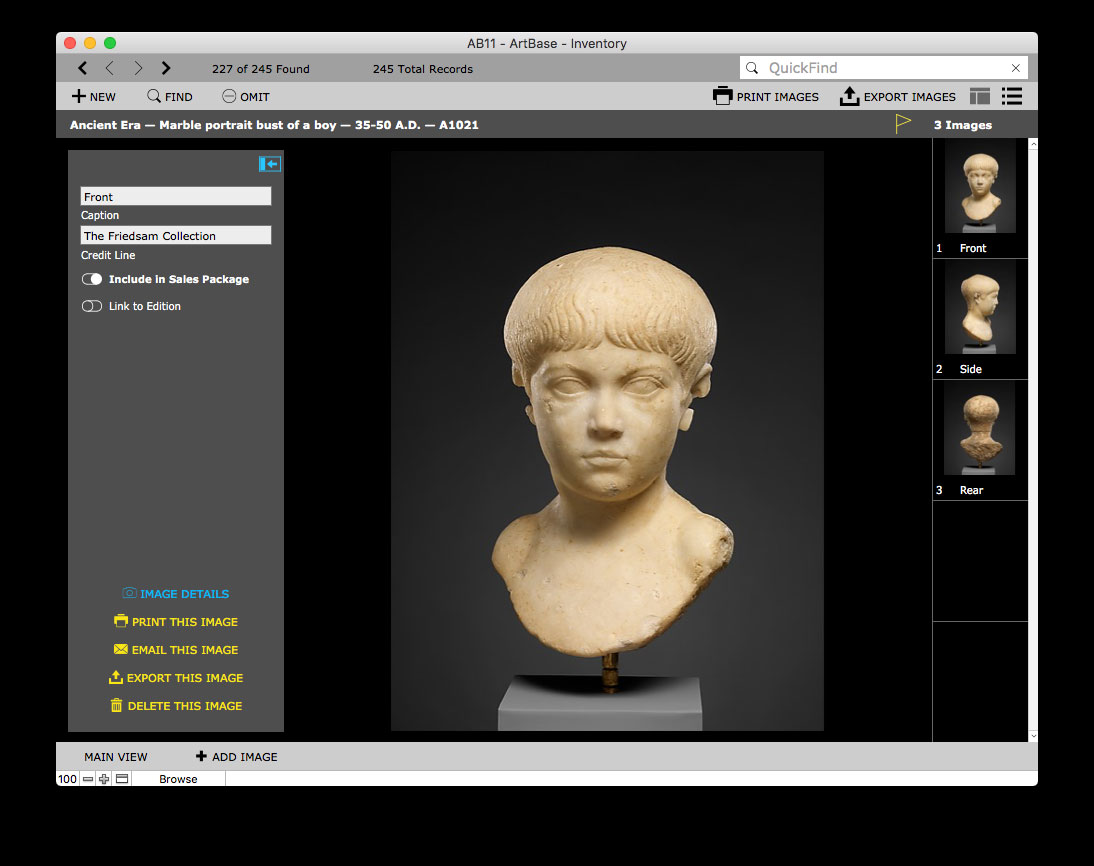This screenshot has height=866, width=1094.
Task: Click the magnifier in QuickFind
Action: (x=752, y=68)
